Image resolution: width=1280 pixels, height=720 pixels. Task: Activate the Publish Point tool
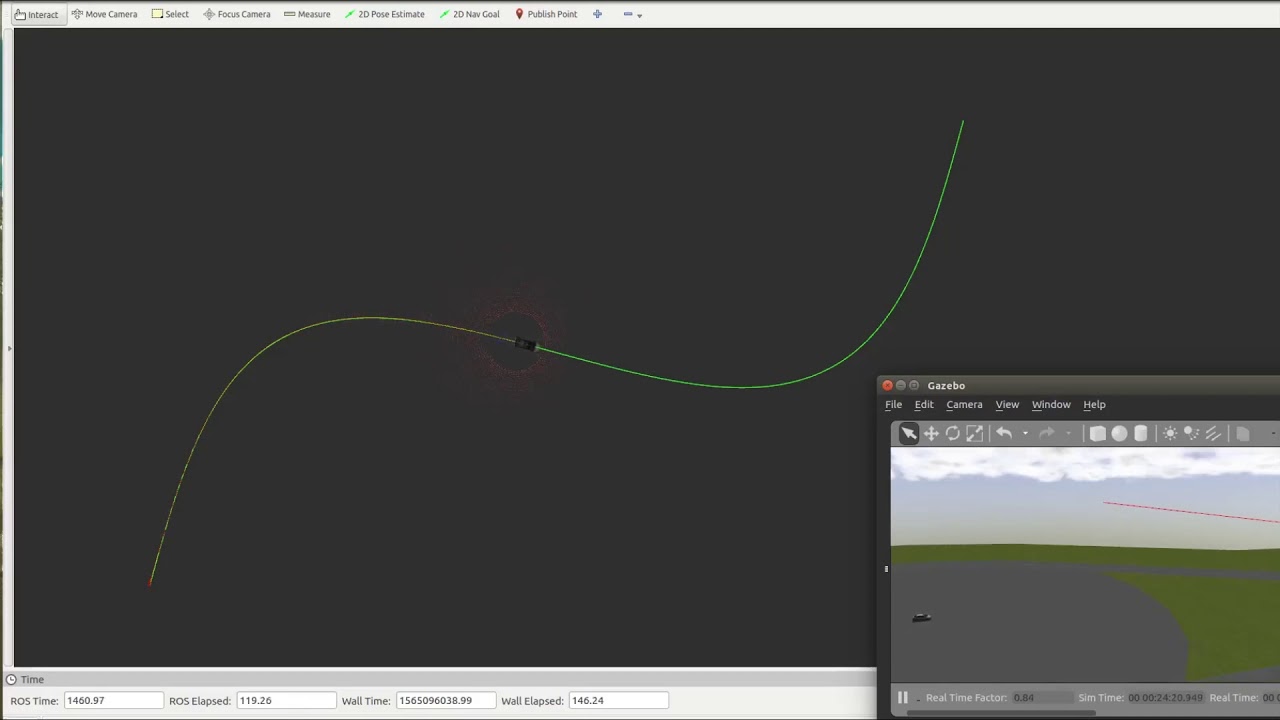coord(545,14)
